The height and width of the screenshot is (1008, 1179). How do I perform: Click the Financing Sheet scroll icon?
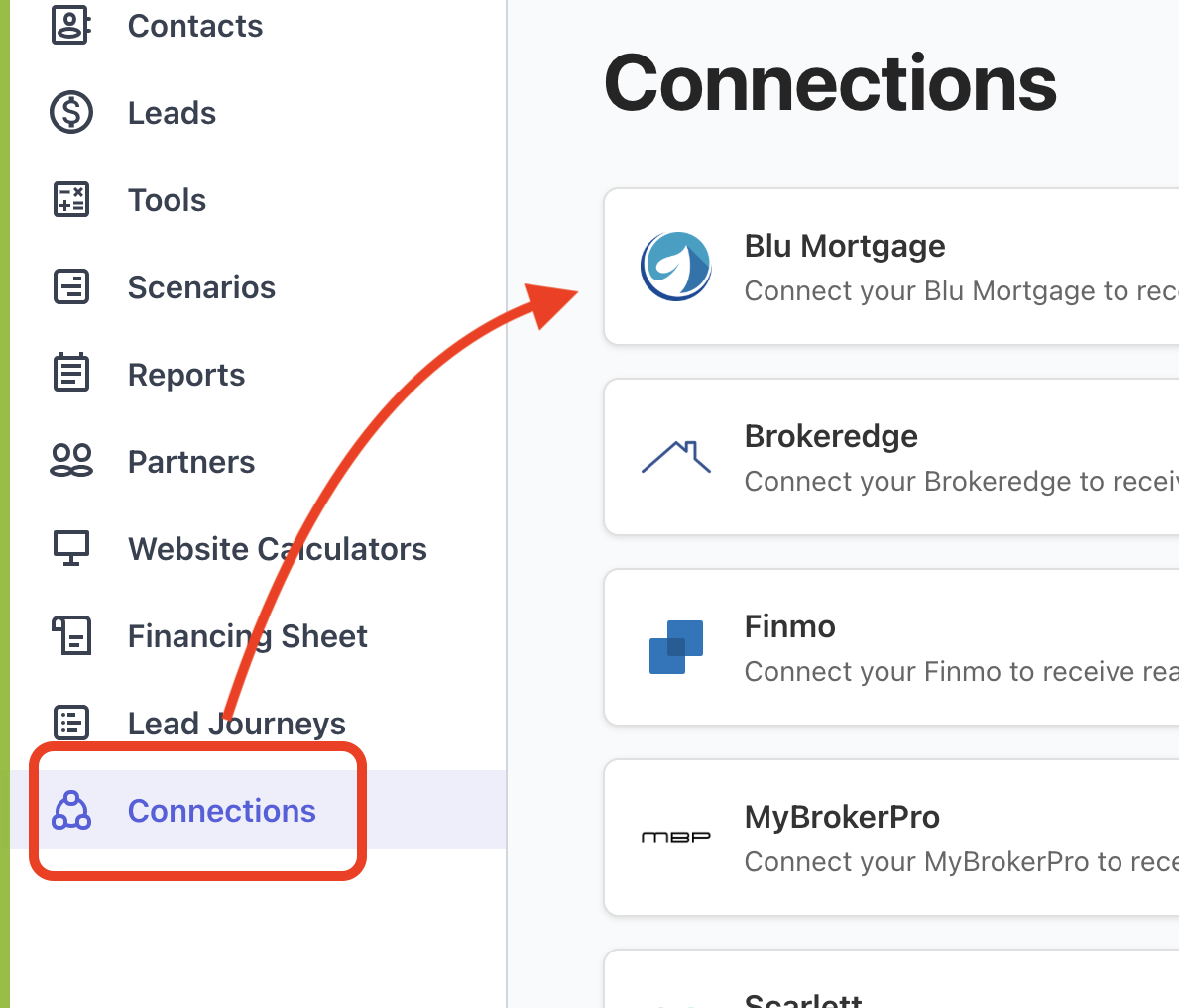71,636
